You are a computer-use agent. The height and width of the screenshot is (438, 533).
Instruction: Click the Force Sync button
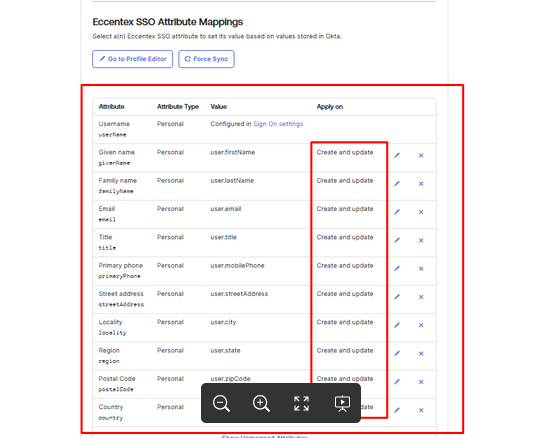tap(206, 59)
